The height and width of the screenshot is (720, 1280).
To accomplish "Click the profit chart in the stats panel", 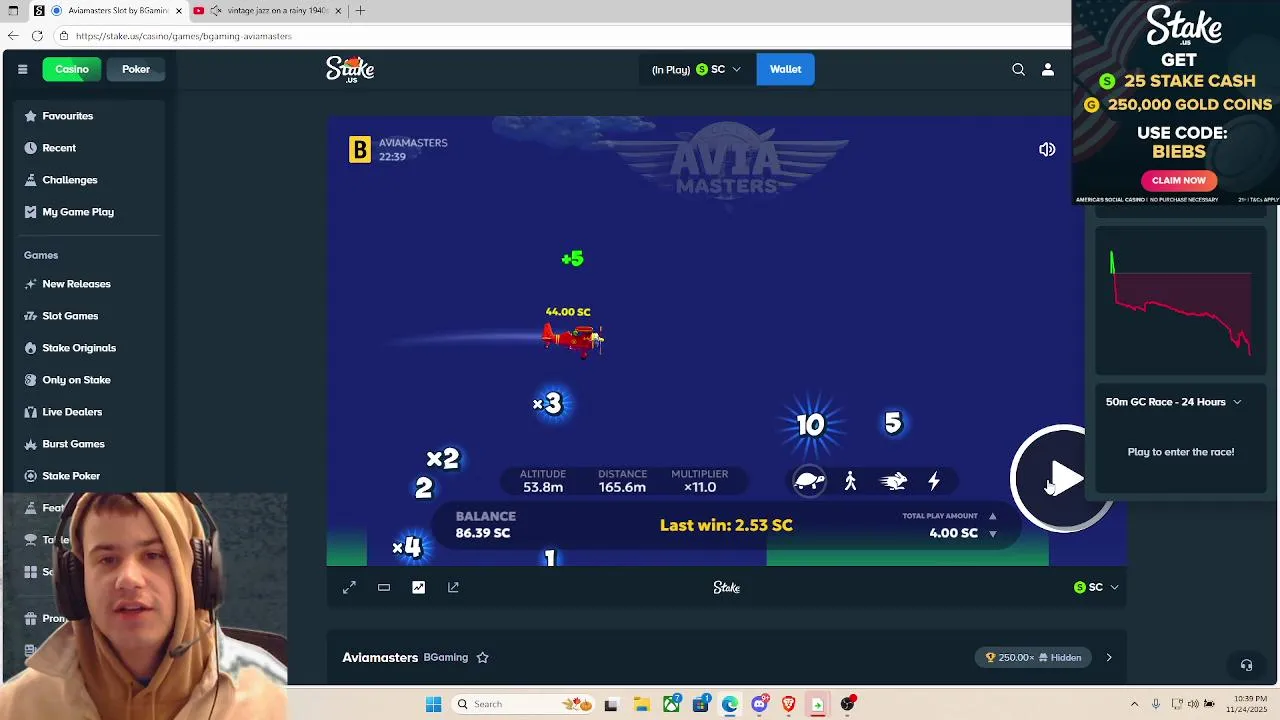I will (1180, 300).
